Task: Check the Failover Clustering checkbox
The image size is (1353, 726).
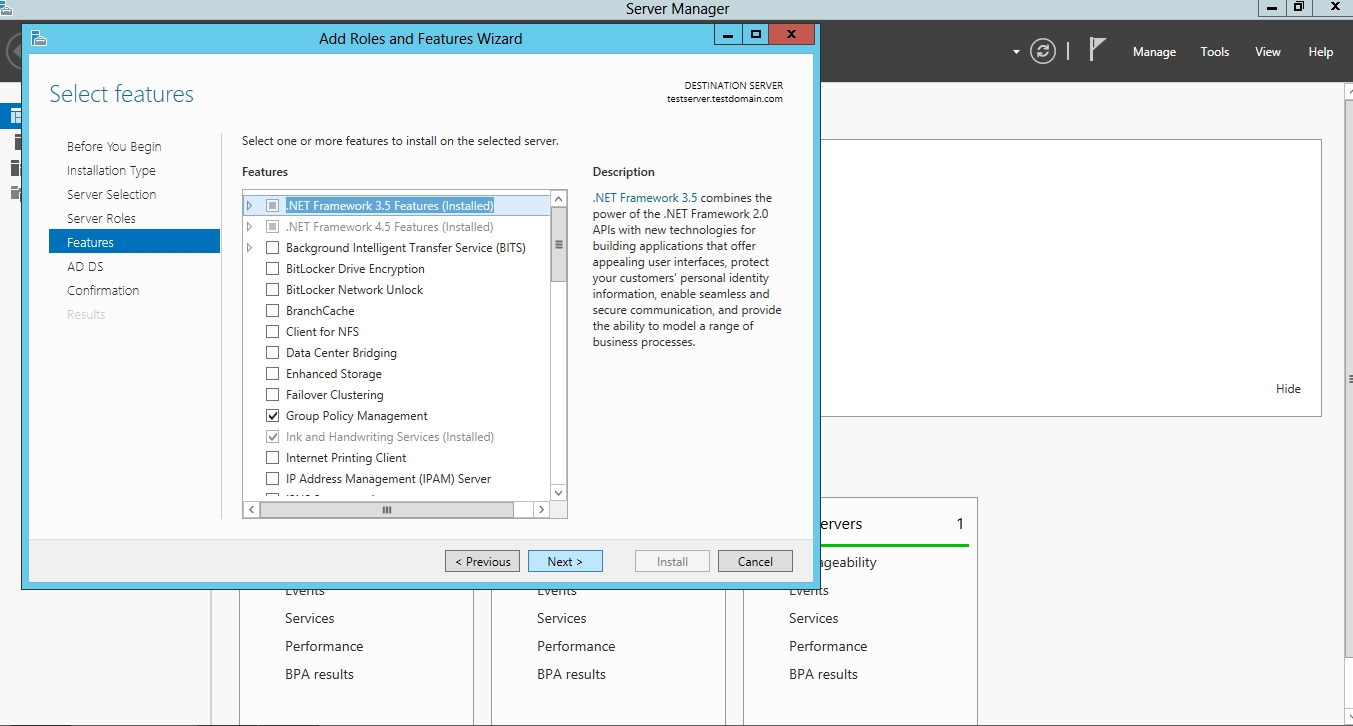Action: click(x=272, y=395)
